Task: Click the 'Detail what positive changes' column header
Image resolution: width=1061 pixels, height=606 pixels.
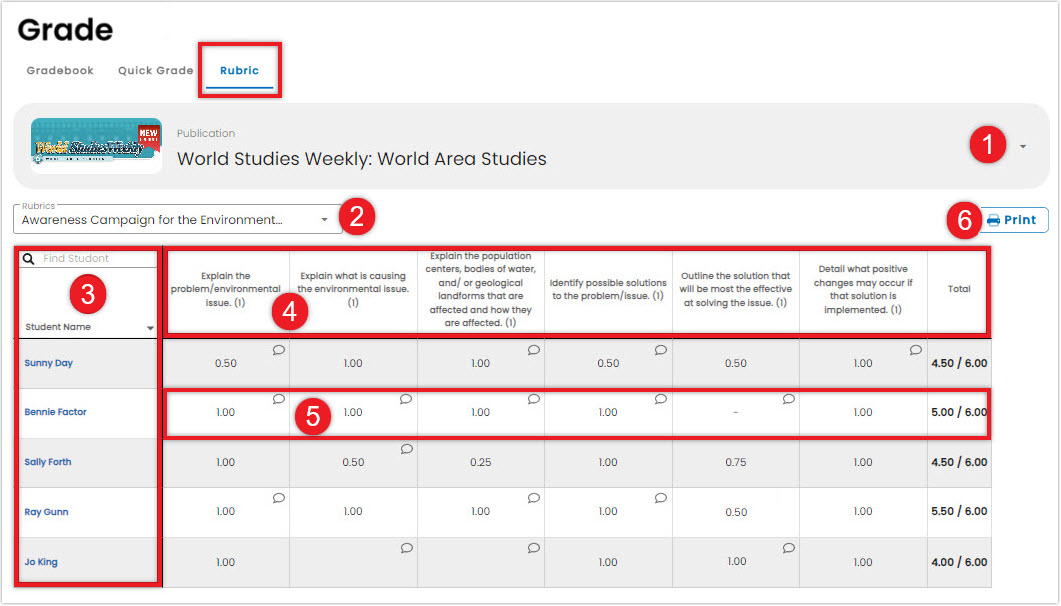Action: (863, 289)
